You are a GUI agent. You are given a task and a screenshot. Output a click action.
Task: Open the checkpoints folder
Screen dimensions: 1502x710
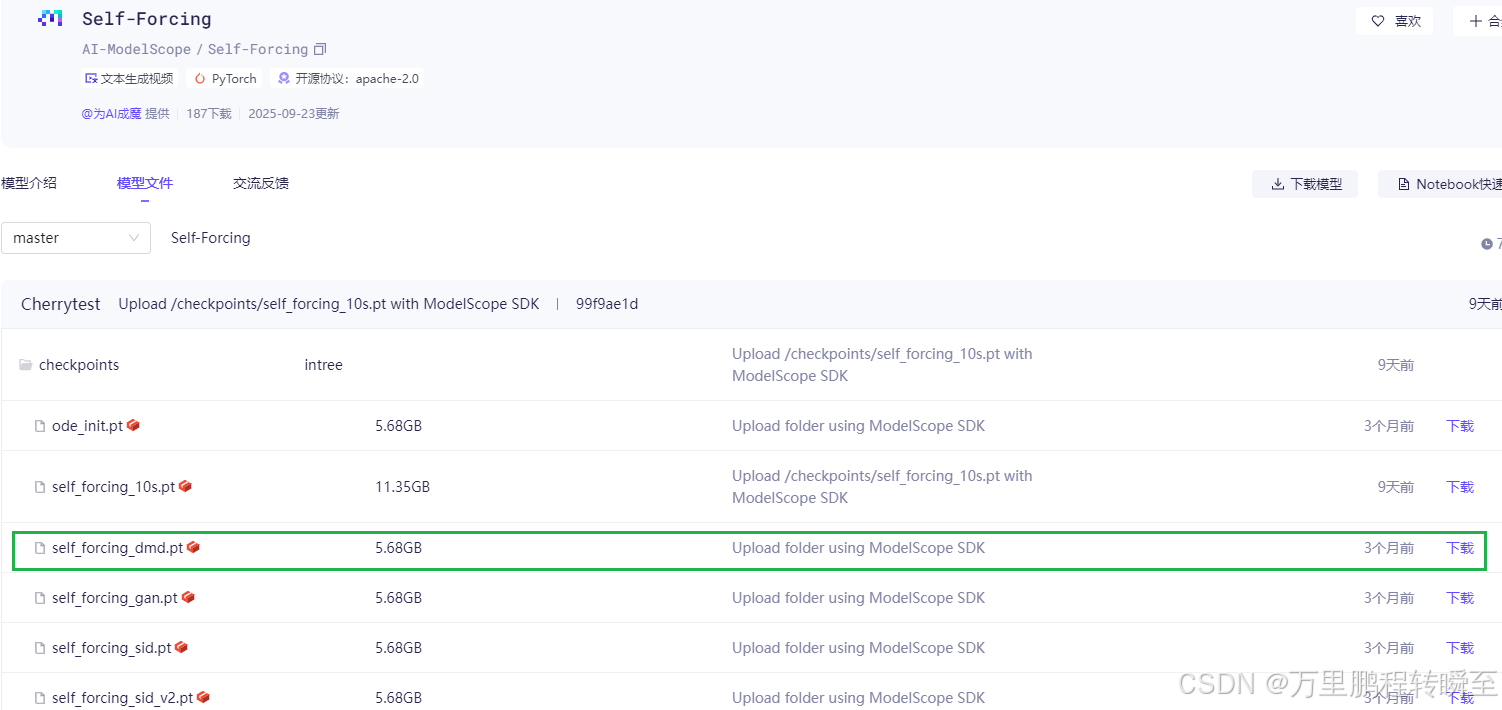click(x=79, y=365)
